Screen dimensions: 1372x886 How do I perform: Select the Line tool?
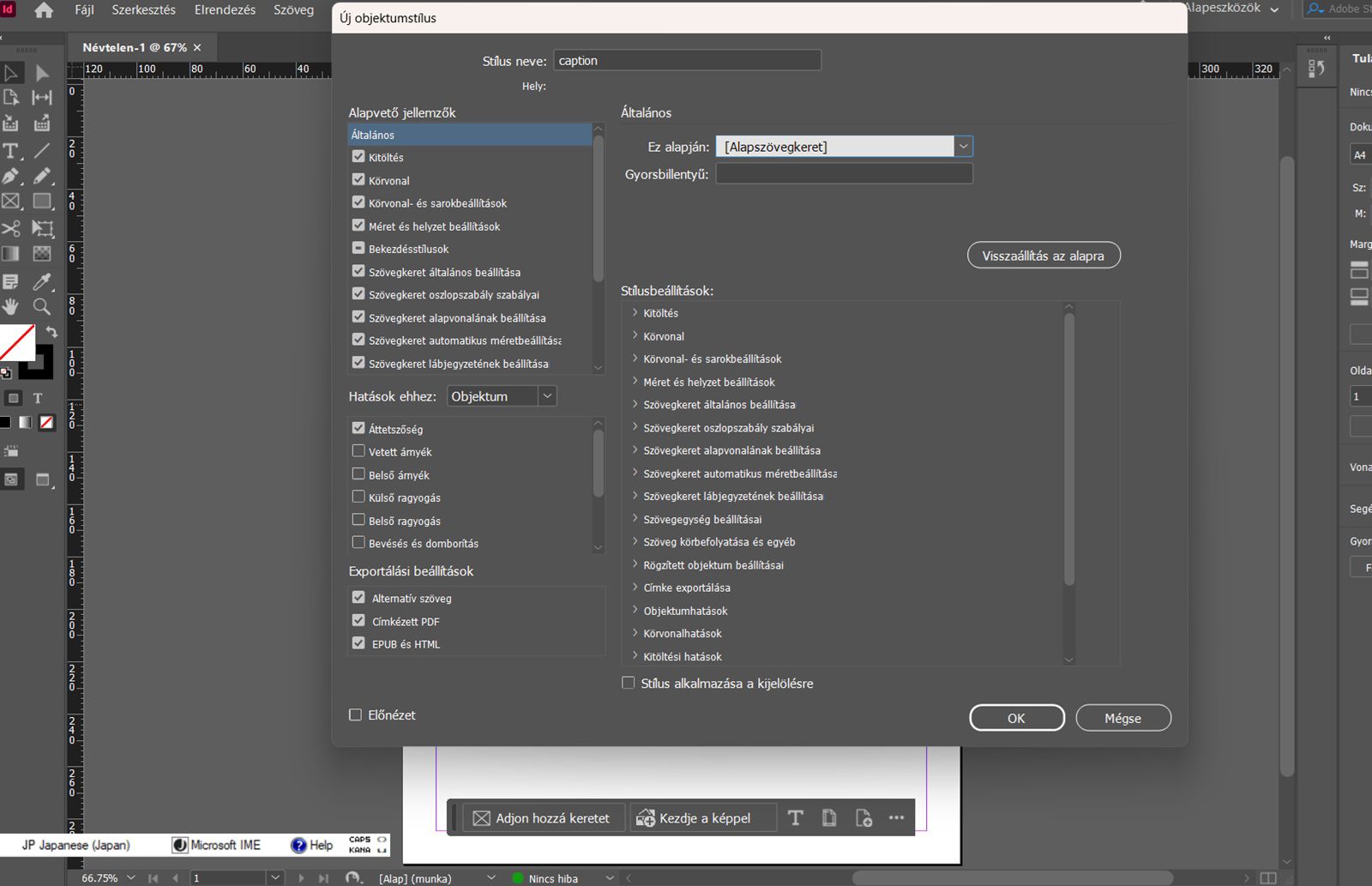[x=42, y=152]
